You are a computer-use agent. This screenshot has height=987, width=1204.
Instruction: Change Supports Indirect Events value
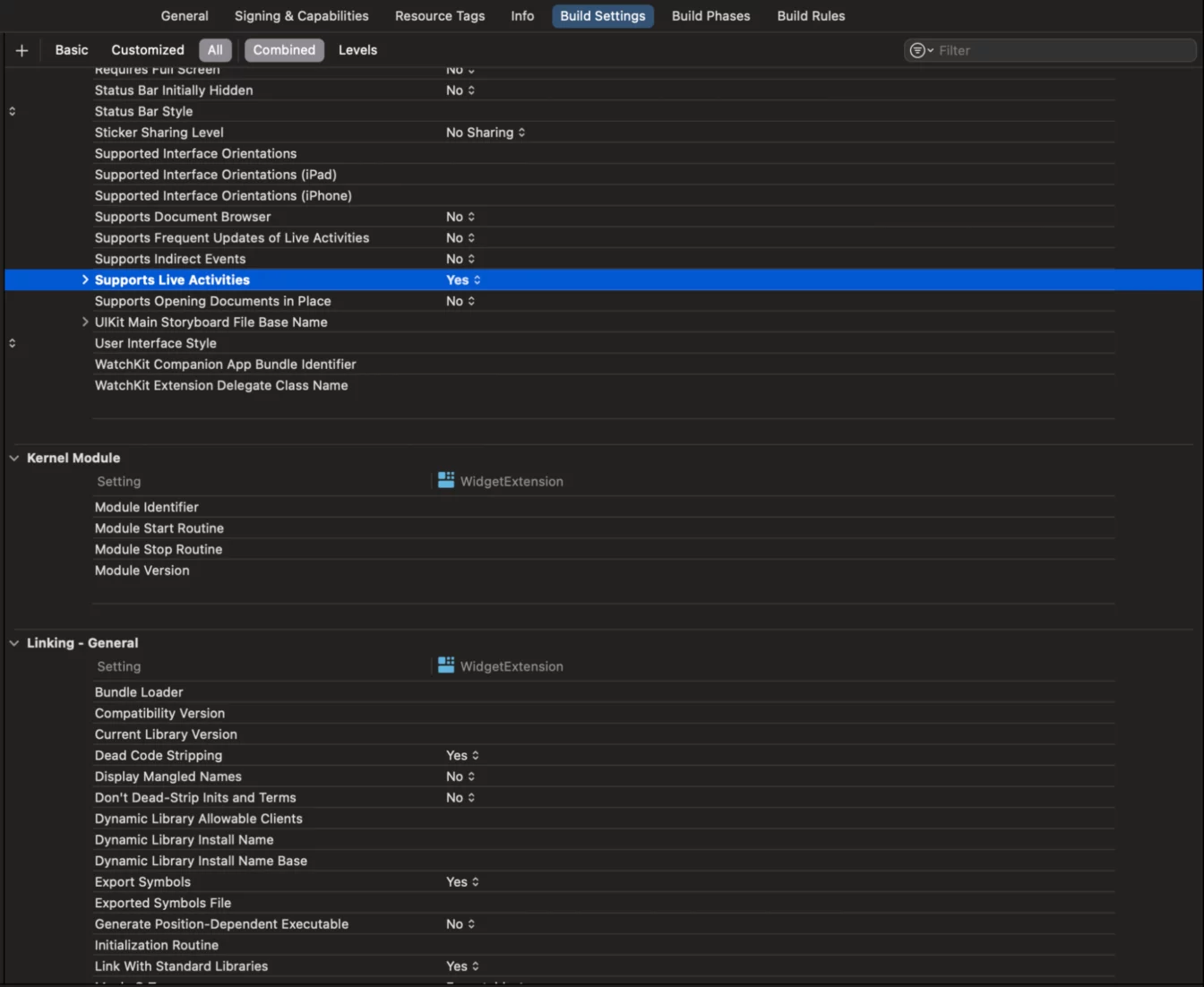460,259
